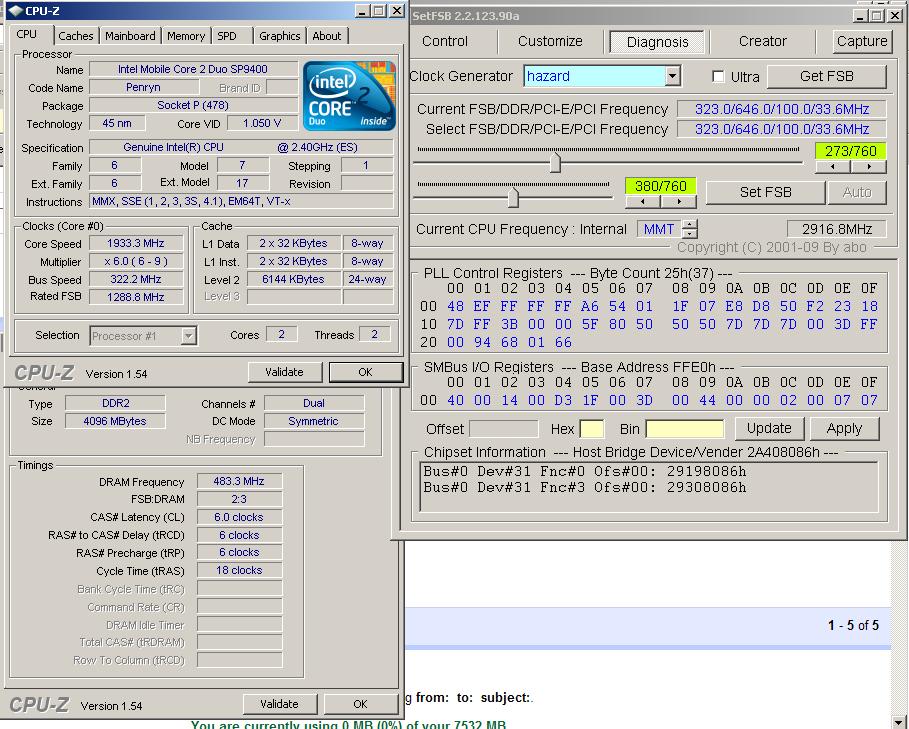Image resolution: width=909 pixels, height=729 pixels.
Task: Expand the Clock Generator dropdown
Action: [x=672, y=76]
